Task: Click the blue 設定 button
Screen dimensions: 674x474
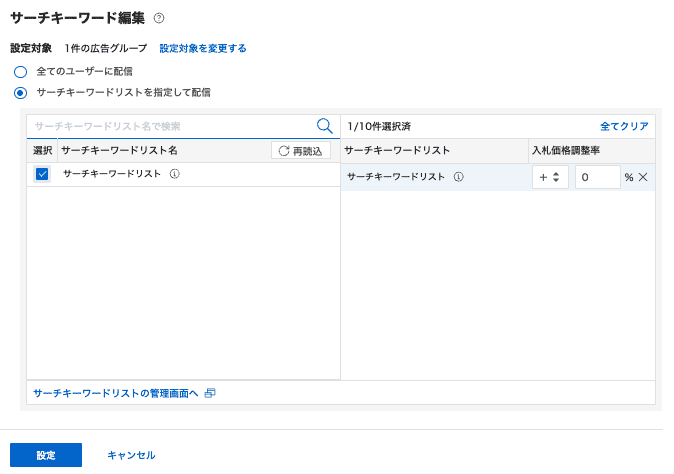Action: (x=46, y=455)
